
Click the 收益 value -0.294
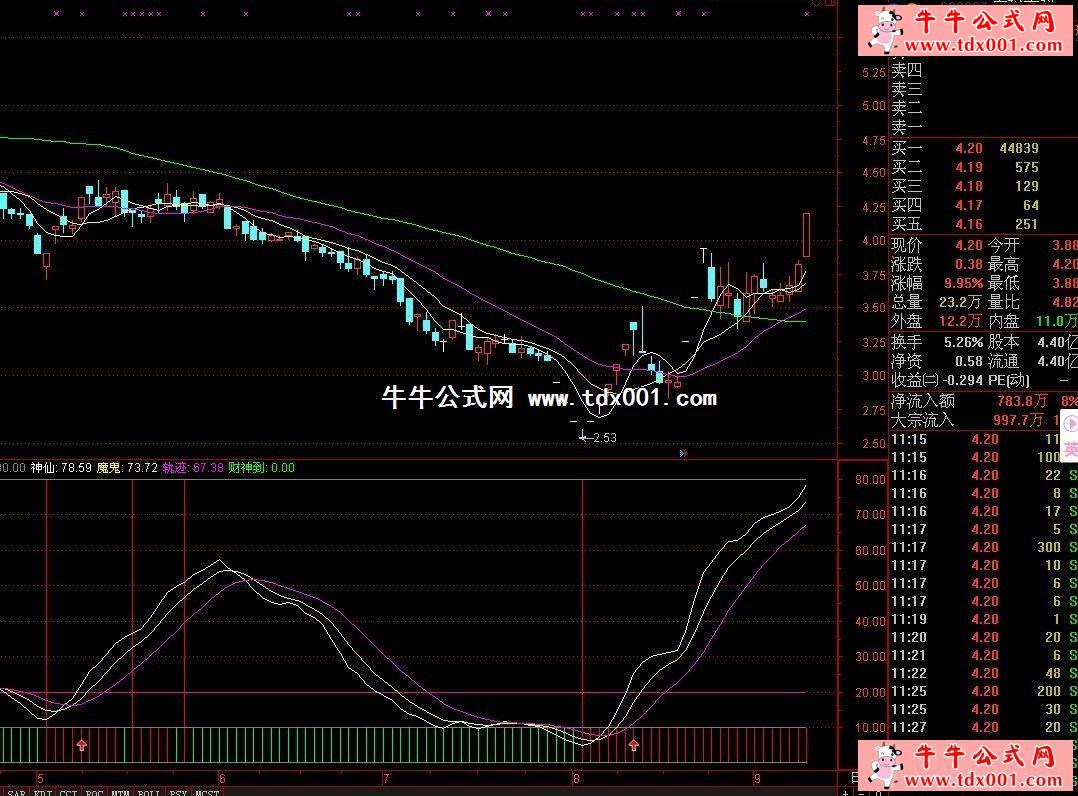pos(962,380)
